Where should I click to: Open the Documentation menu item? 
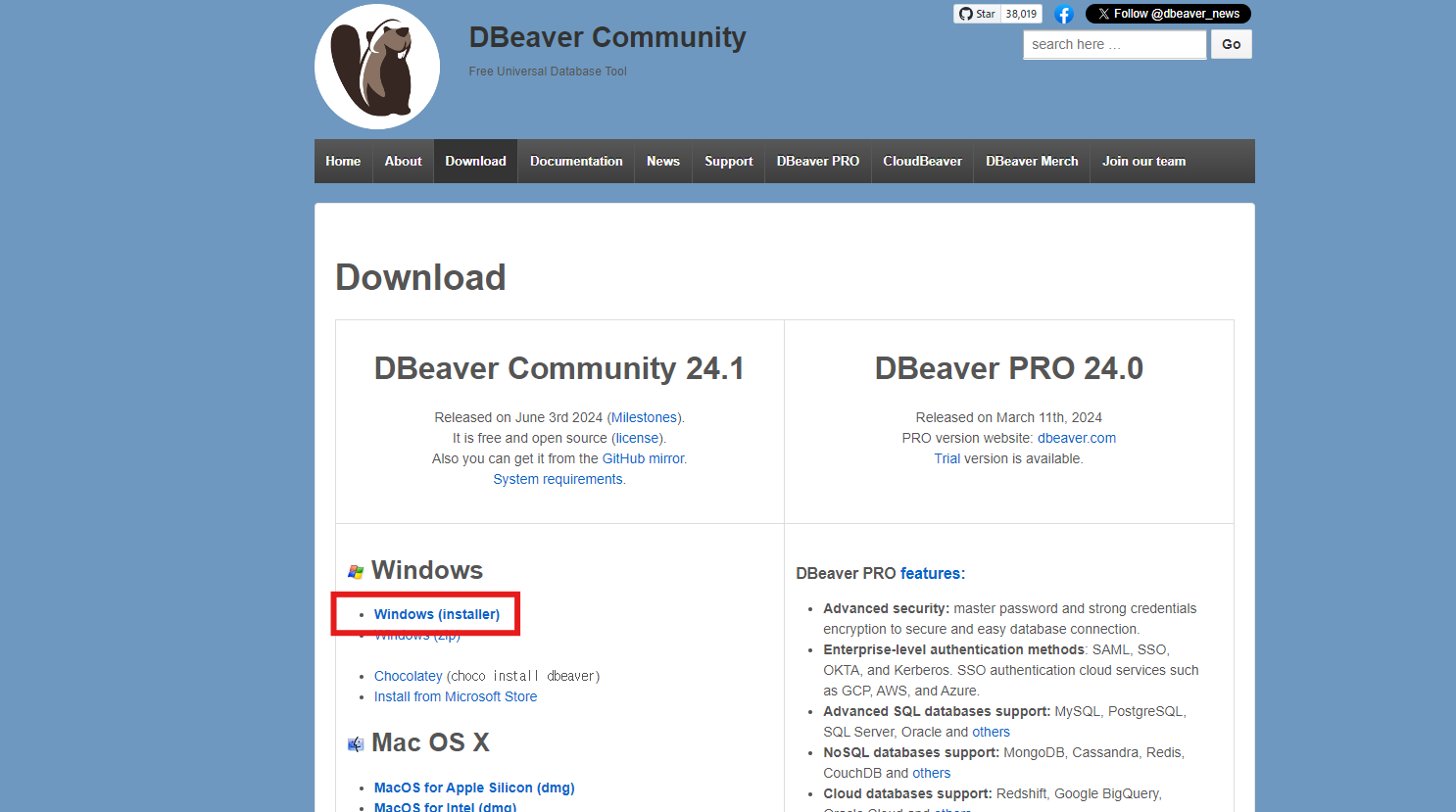click(x=576, y=161)
